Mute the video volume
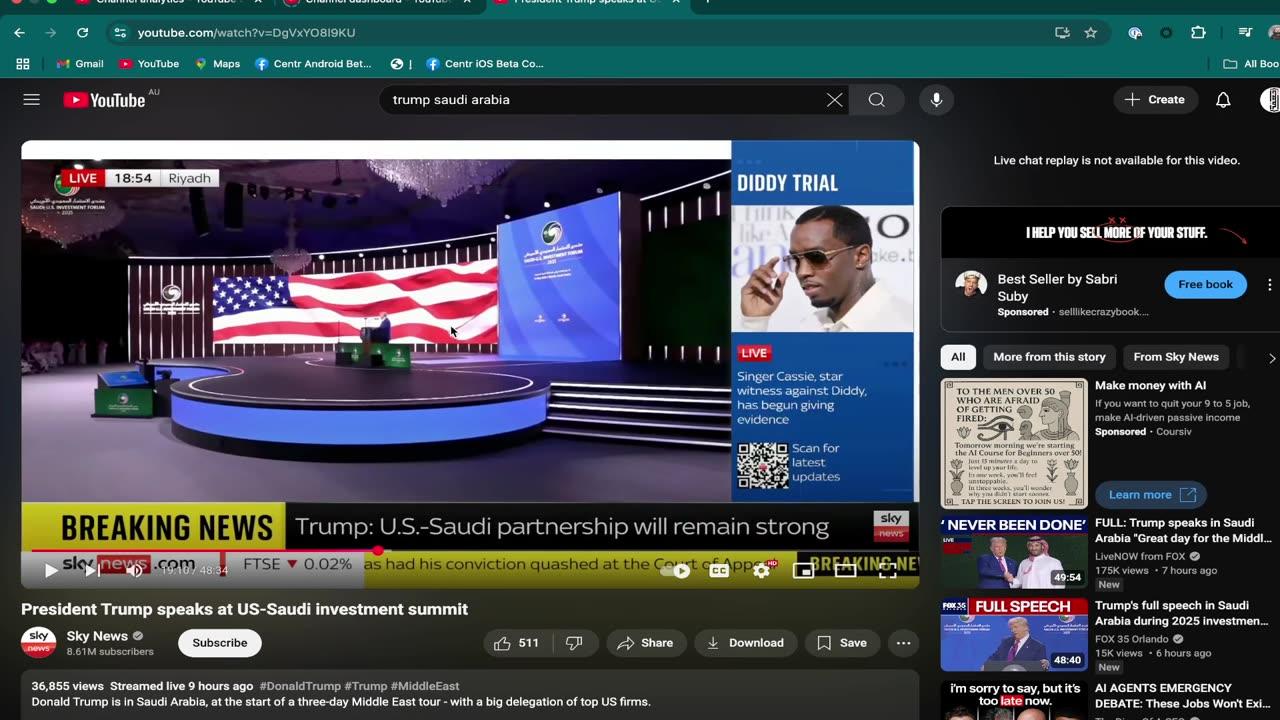The image size is (1280, 720). [135, 570]
